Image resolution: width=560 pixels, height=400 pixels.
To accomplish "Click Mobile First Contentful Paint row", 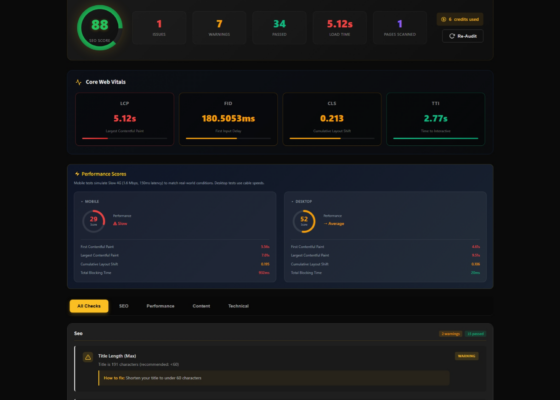I will [x=175, y=247].
